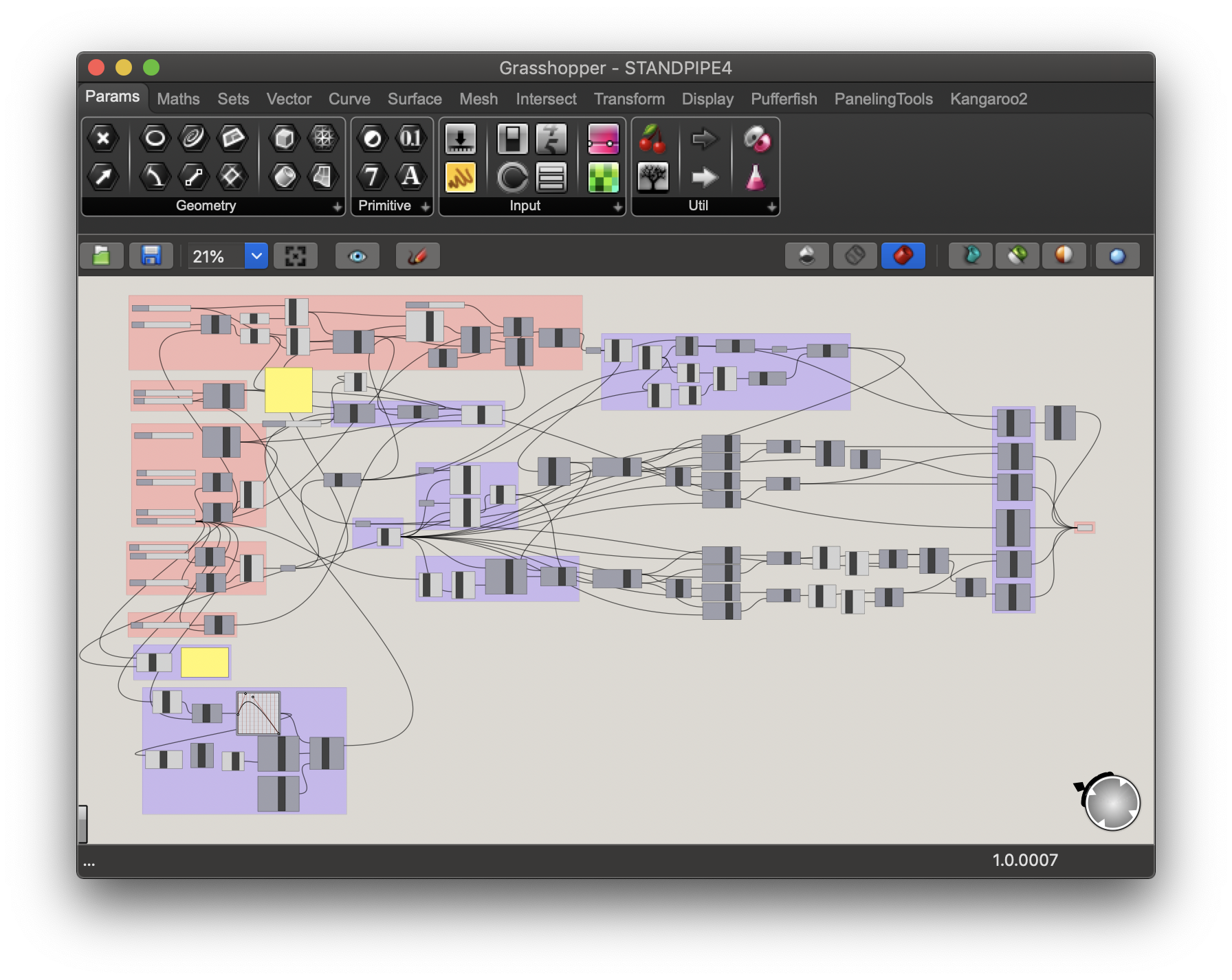
Task: Click the Boolean Toggle input icon
Action: pyautogui.click(x=512, y=139)
